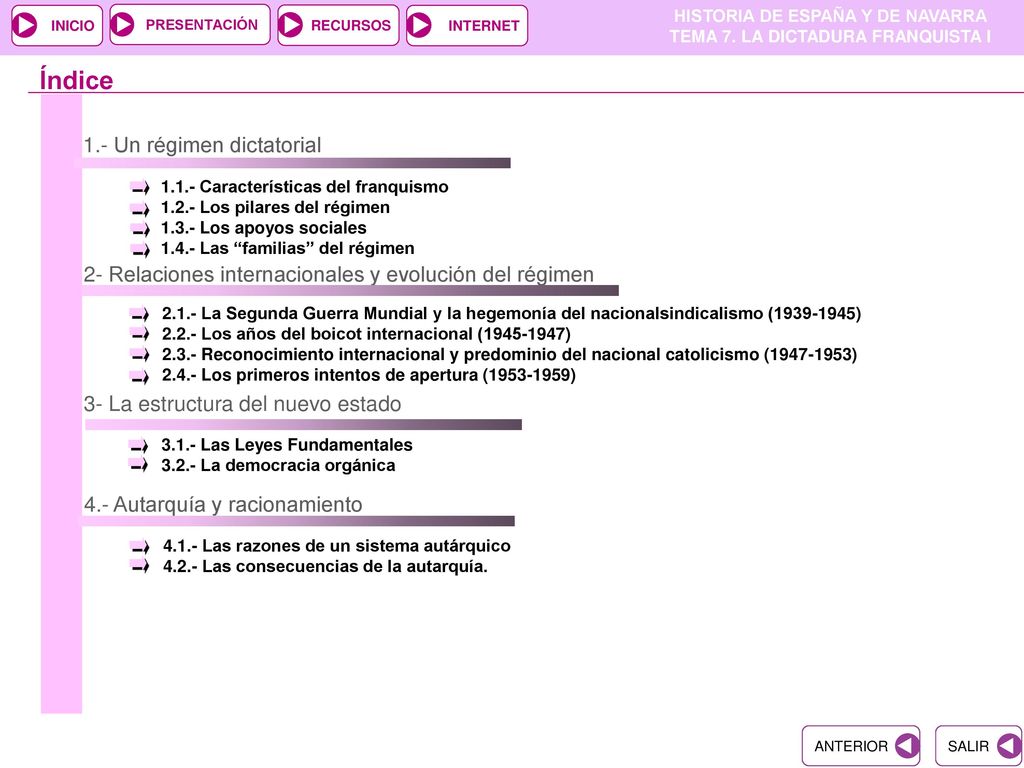1024x768 pixels.
Task: Click arrow bullet beside 1.1 Características del franquismo
Action: 140,188
